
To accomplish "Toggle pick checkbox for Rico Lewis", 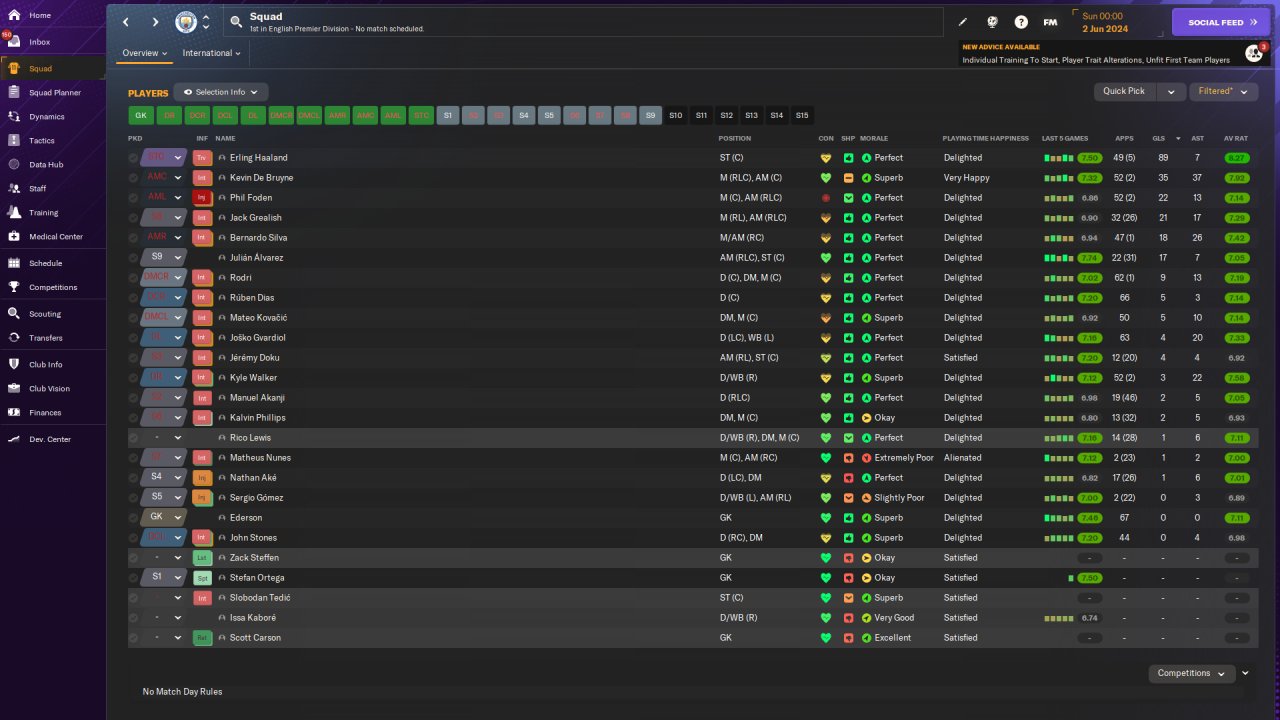I will click(134, 438).
